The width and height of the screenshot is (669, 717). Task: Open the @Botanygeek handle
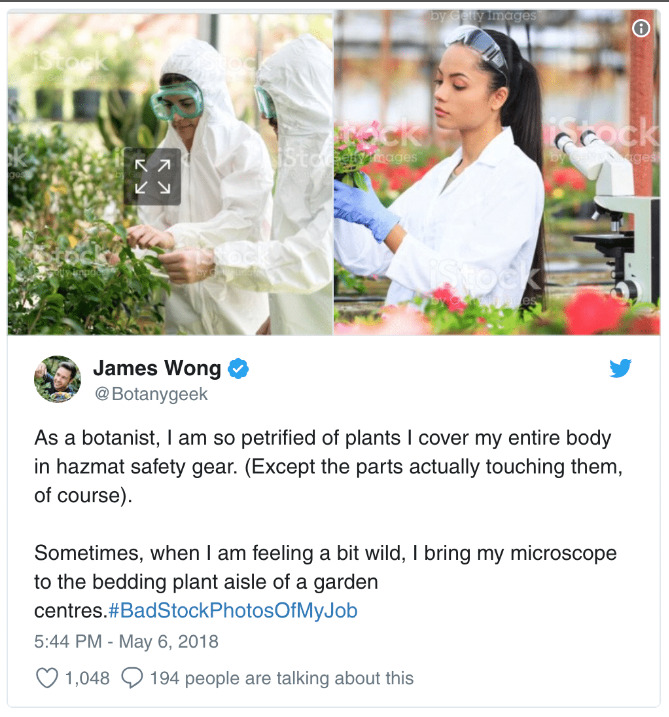tap(151, 394)
